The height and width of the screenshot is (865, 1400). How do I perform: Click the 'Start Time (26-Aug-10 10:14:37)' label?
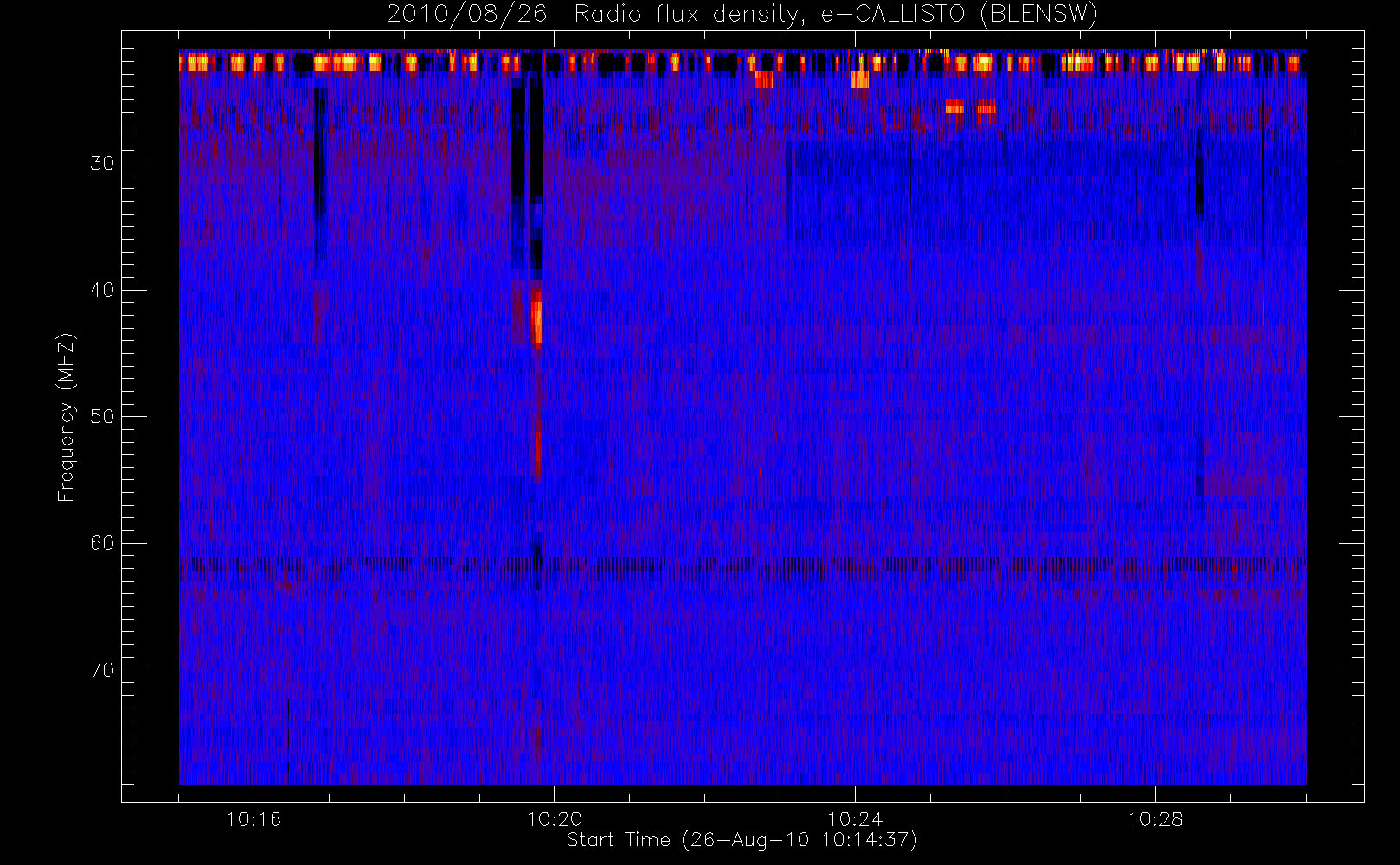pos(742,840)
